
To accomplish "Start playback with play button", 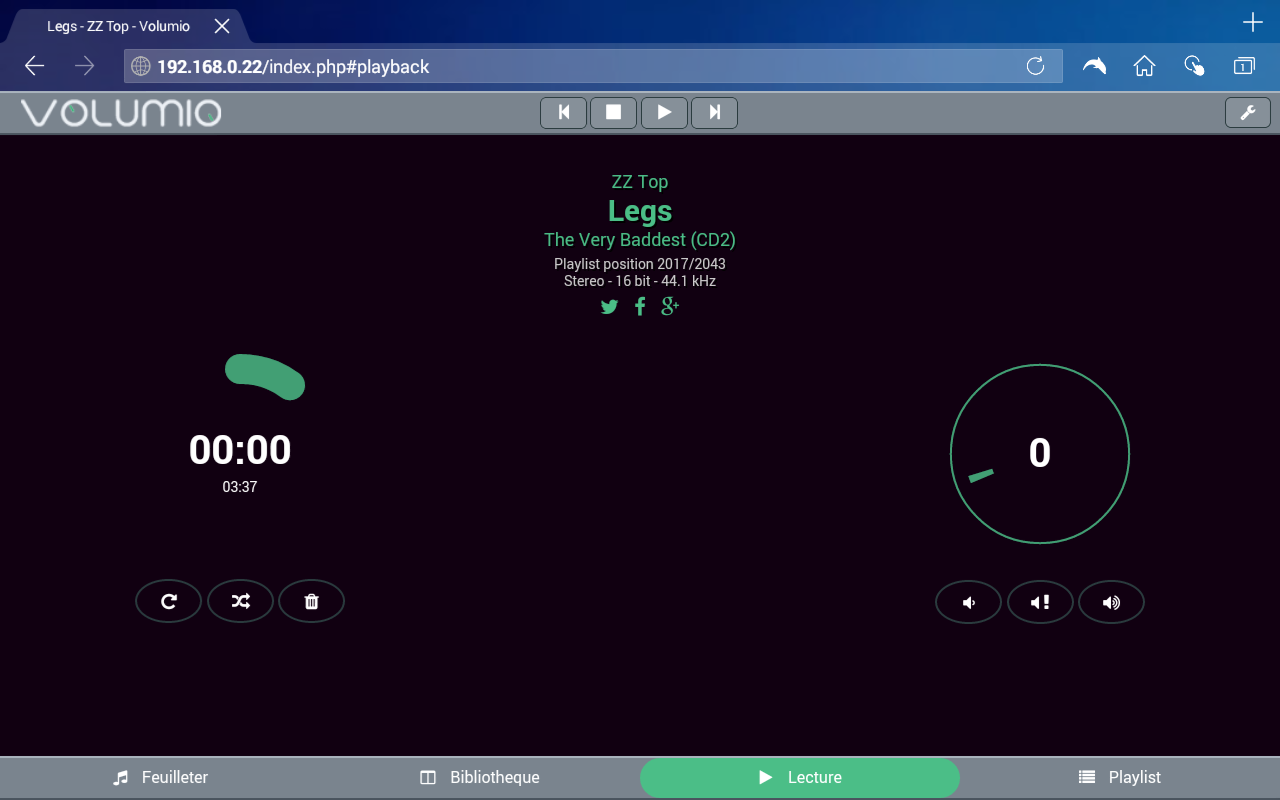I will click(664, 113).
